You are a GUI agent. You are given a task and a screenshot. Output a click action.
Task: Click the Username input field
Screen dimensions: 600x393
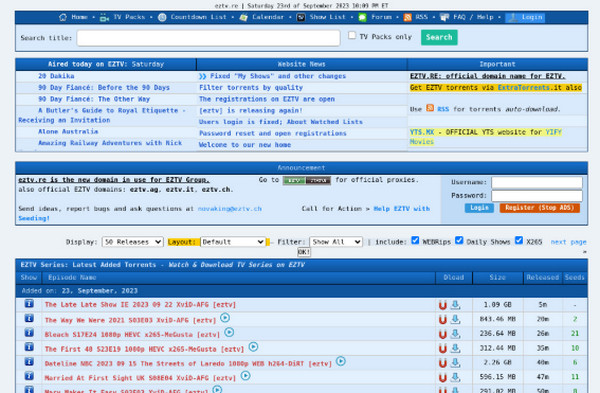537,182
